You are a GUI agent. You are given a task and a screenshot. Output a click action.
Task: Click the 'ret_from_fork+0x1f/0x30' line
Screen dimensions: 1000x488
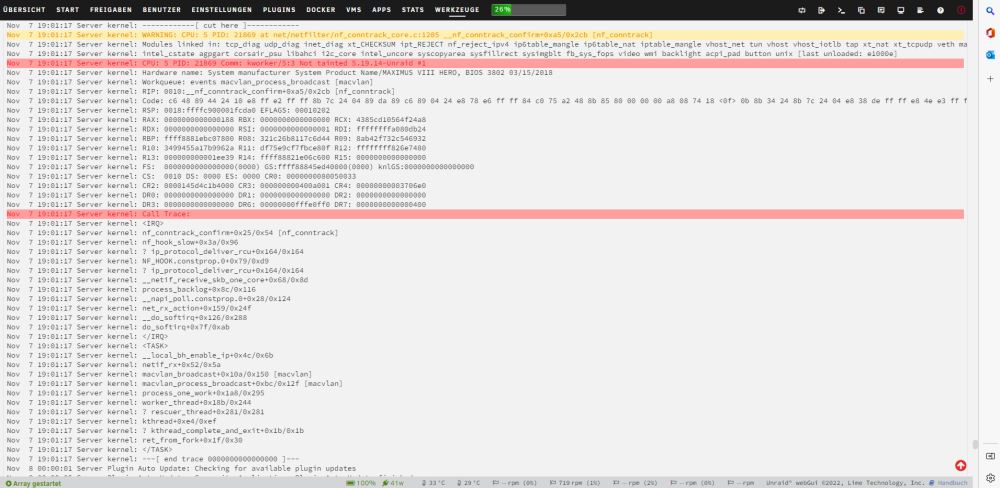pos(124,440)
